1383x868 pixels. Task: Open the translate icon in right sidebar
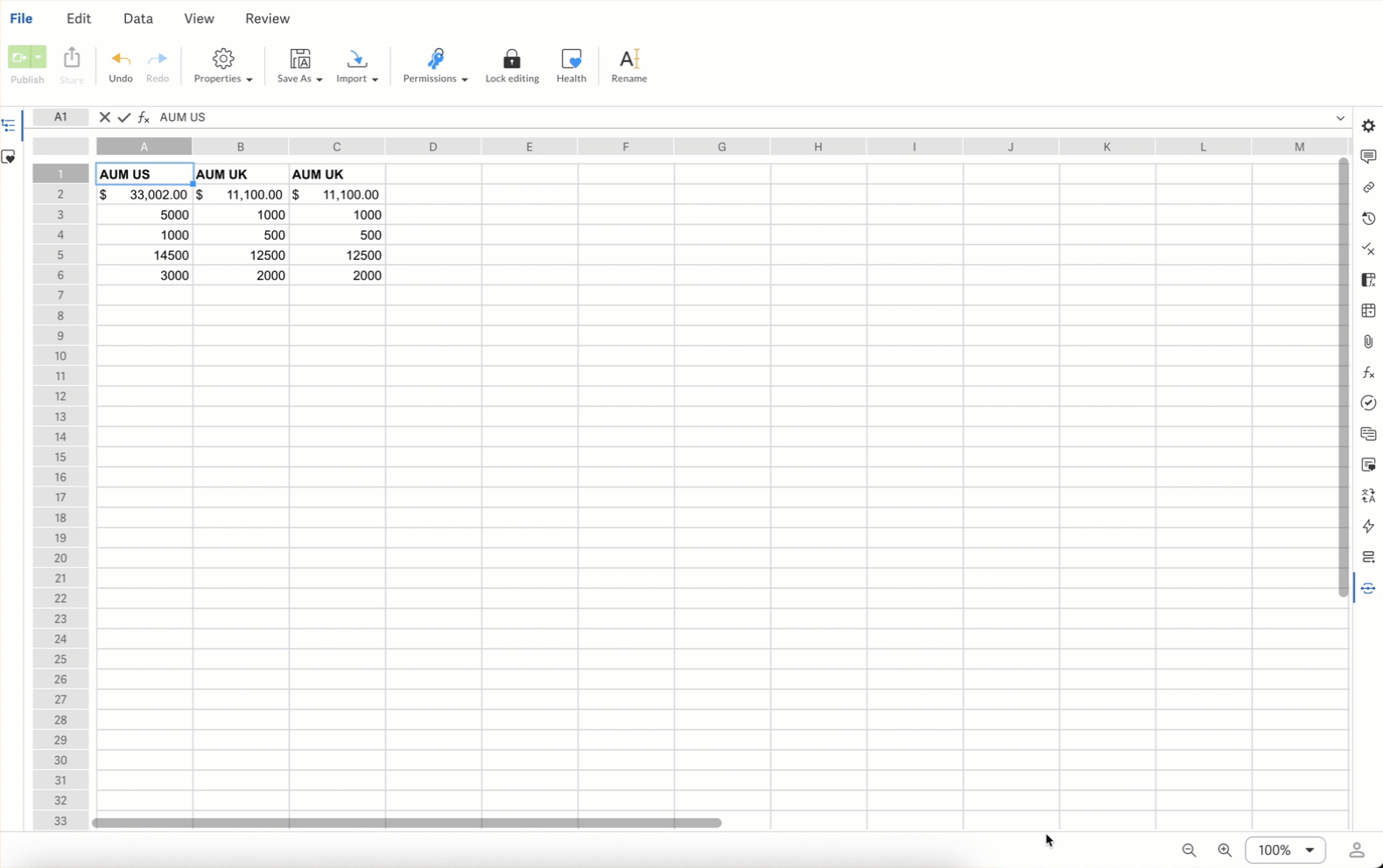(1369, 496)
